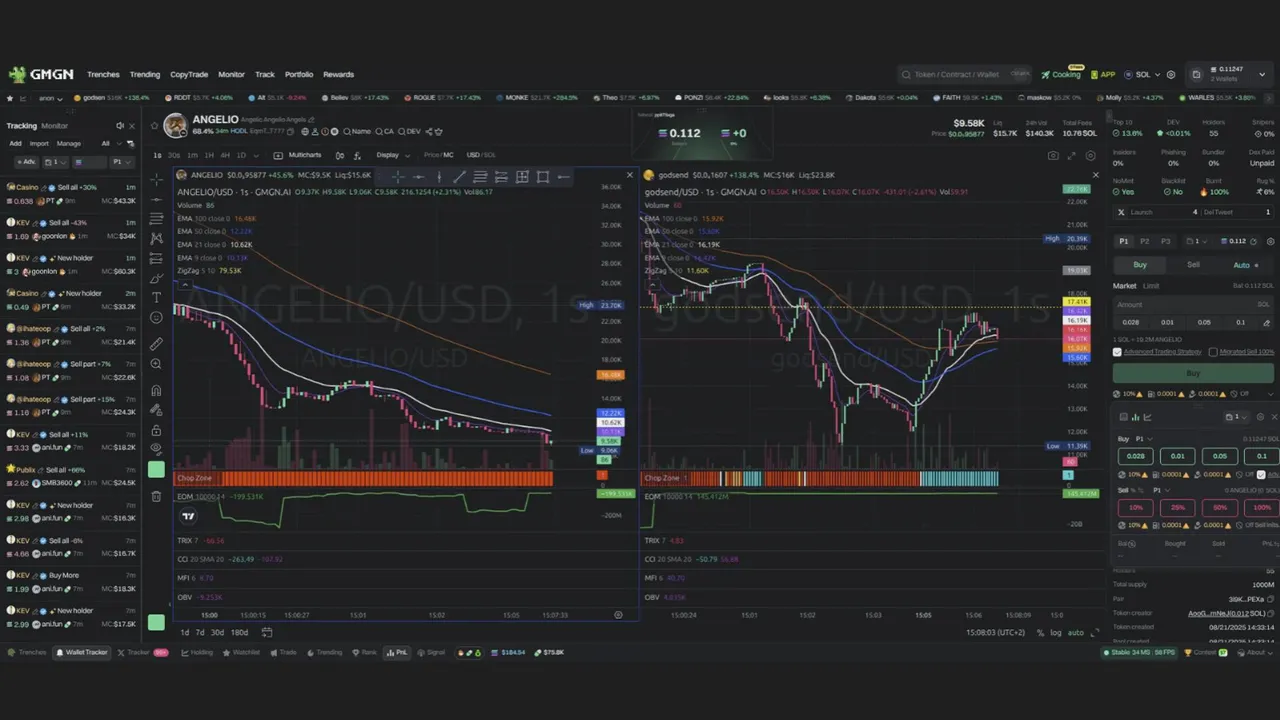
Task: Click the X Launch icon
Action: (x=1121, y=212)
